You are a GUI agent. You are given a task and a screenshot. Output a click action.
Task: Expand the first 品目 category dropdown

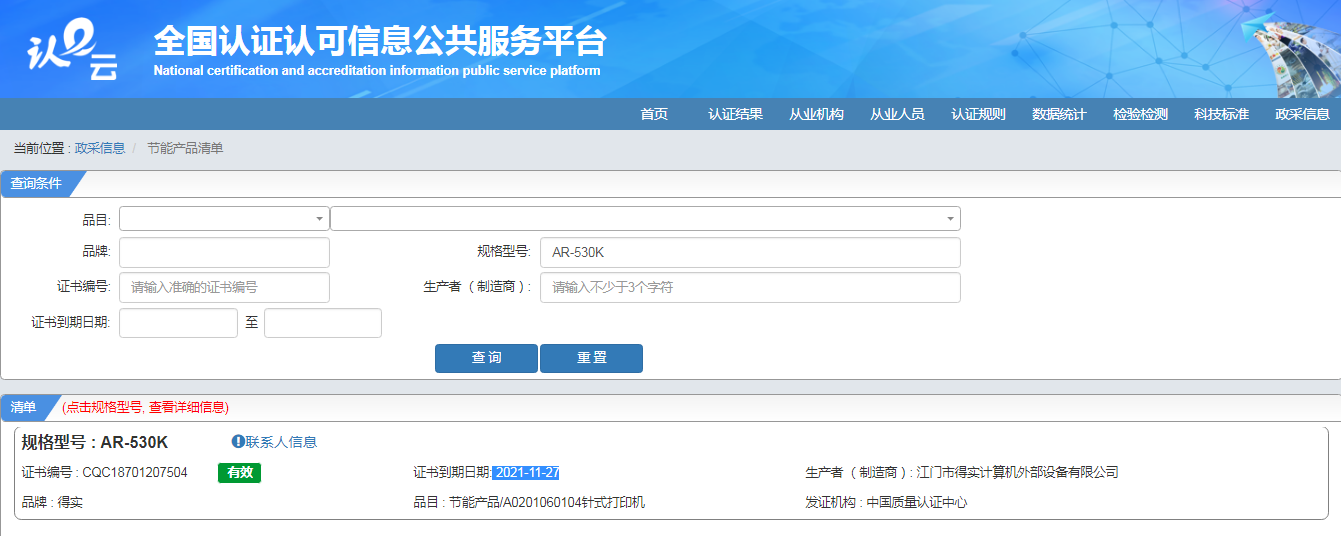pyautogui.click(x=224, y=218)
